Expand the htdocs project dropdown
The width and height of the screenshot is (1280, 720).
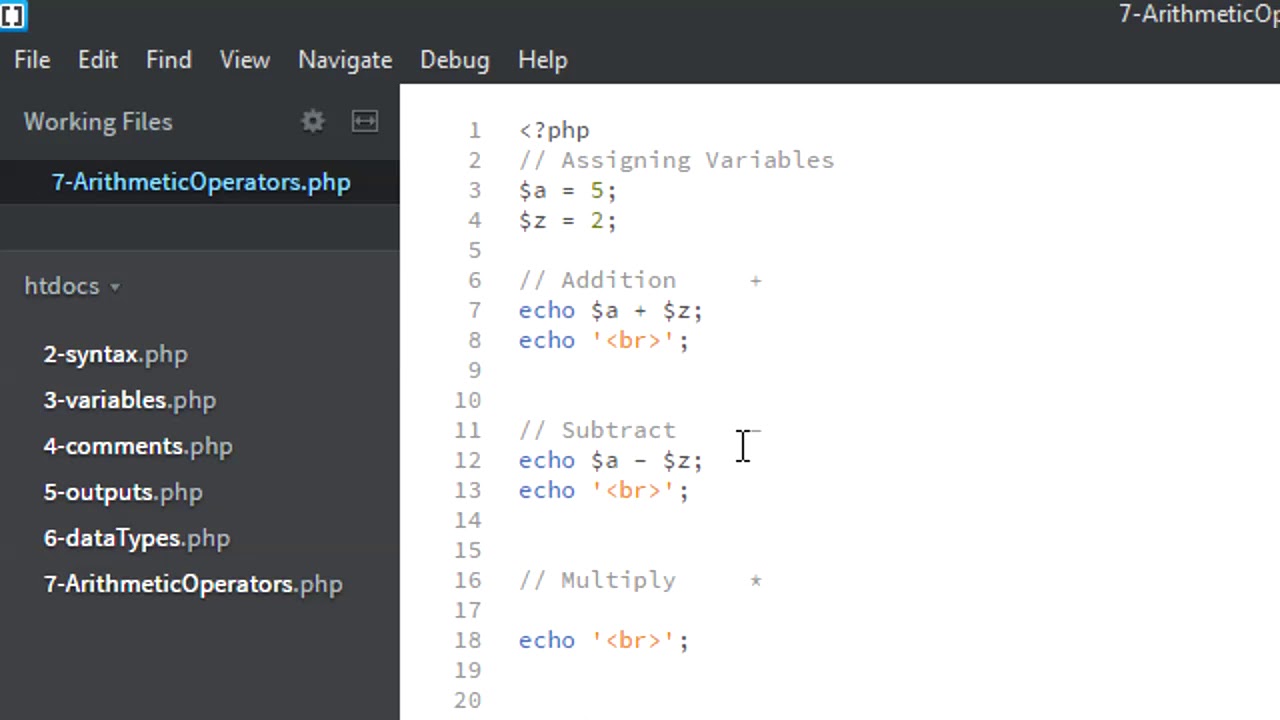click(x=72, y=286)
